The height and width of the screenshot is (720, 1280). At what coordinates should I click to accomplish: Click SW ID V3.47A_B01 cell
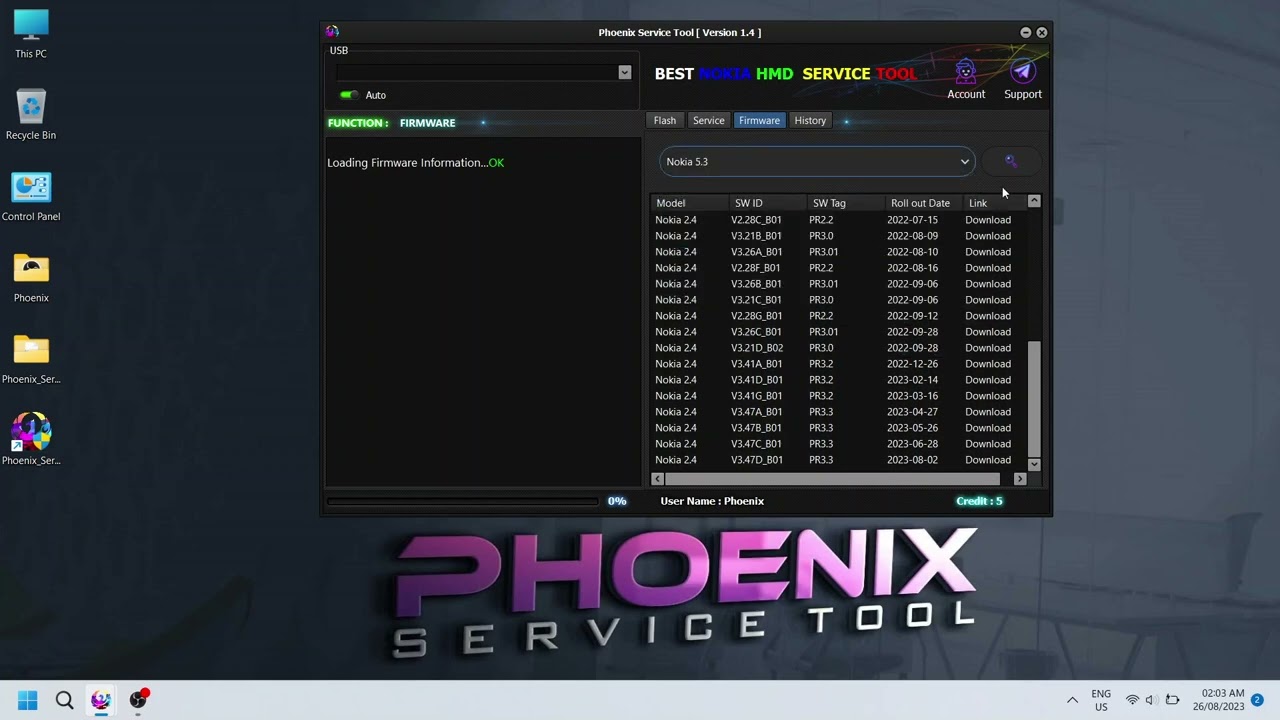click(x=757, y=412)
